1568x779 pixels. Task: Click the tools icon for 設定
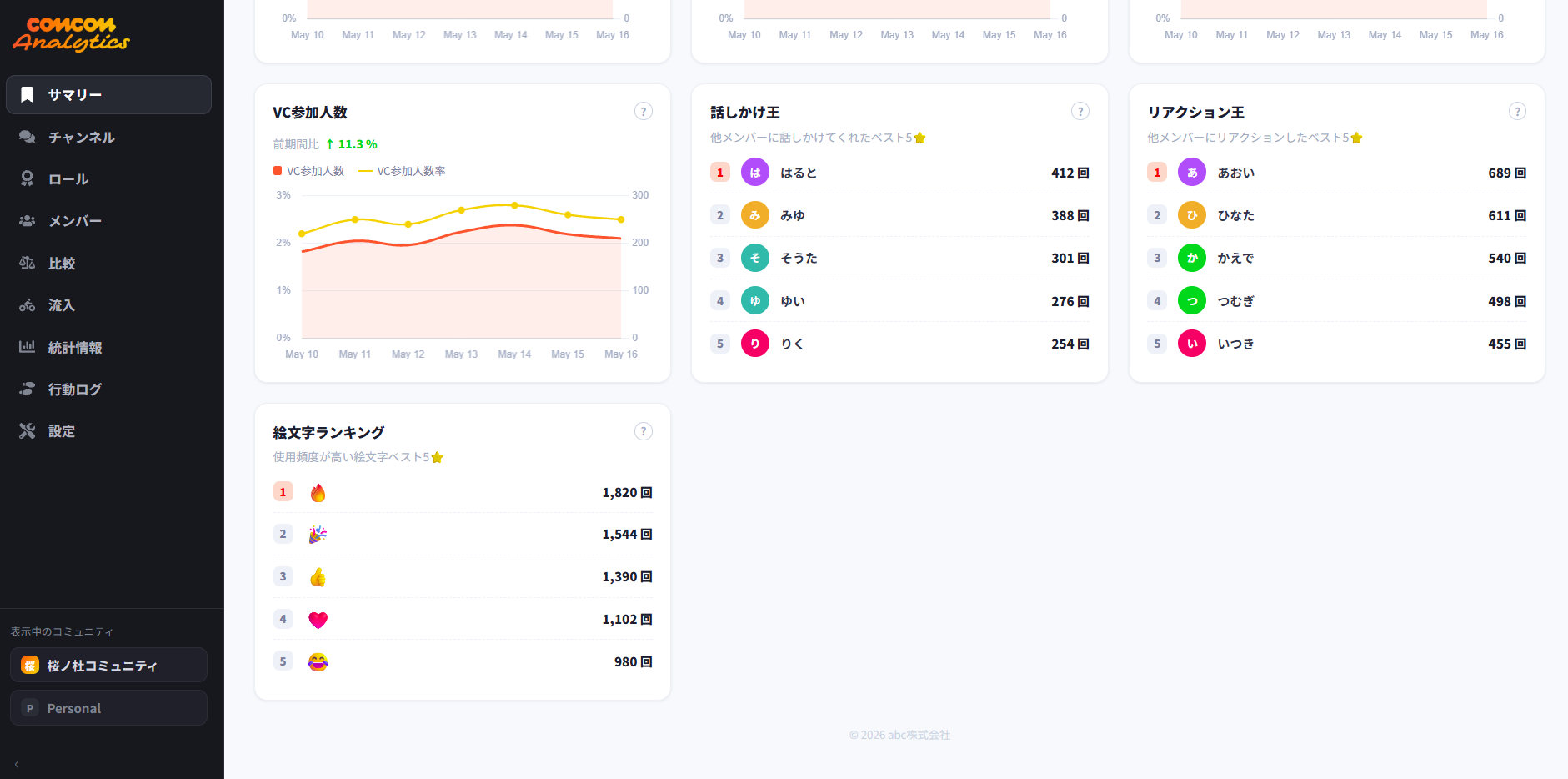click(28, 431)
